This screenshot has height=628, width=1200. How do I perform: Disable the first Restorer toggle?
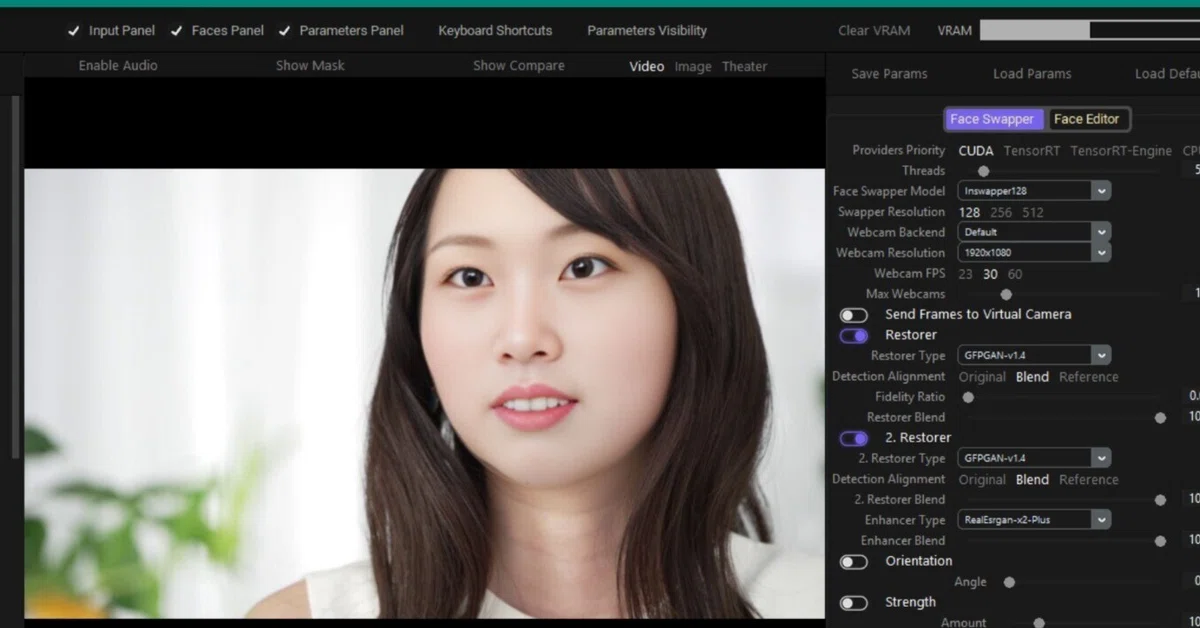click(854, 336)
